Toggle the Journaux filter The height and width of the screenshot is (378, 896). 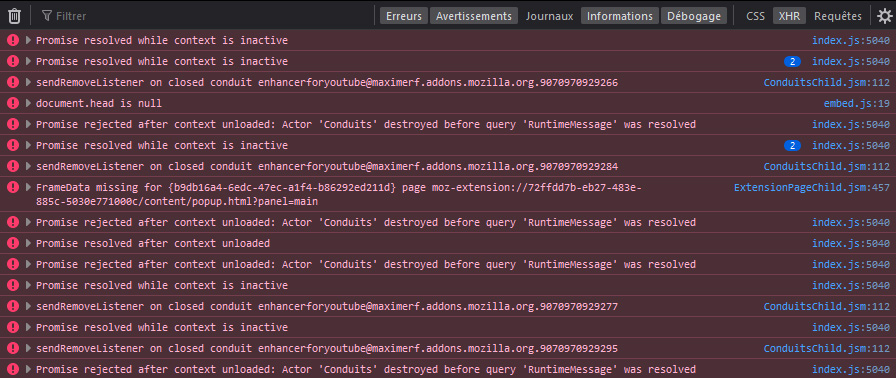pos(549,16)
